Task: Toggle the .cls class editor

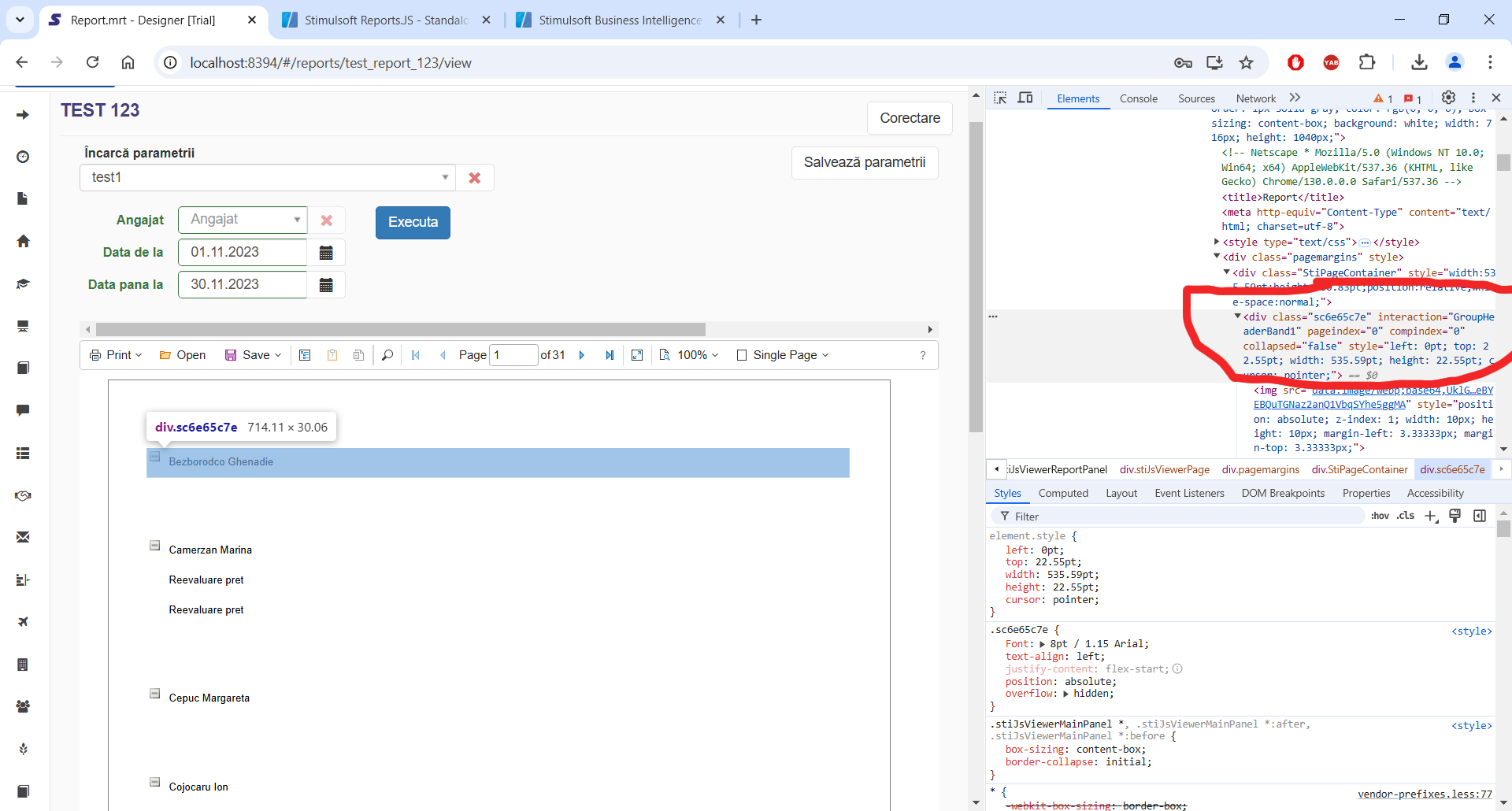Action: [x=1406, y=516]
